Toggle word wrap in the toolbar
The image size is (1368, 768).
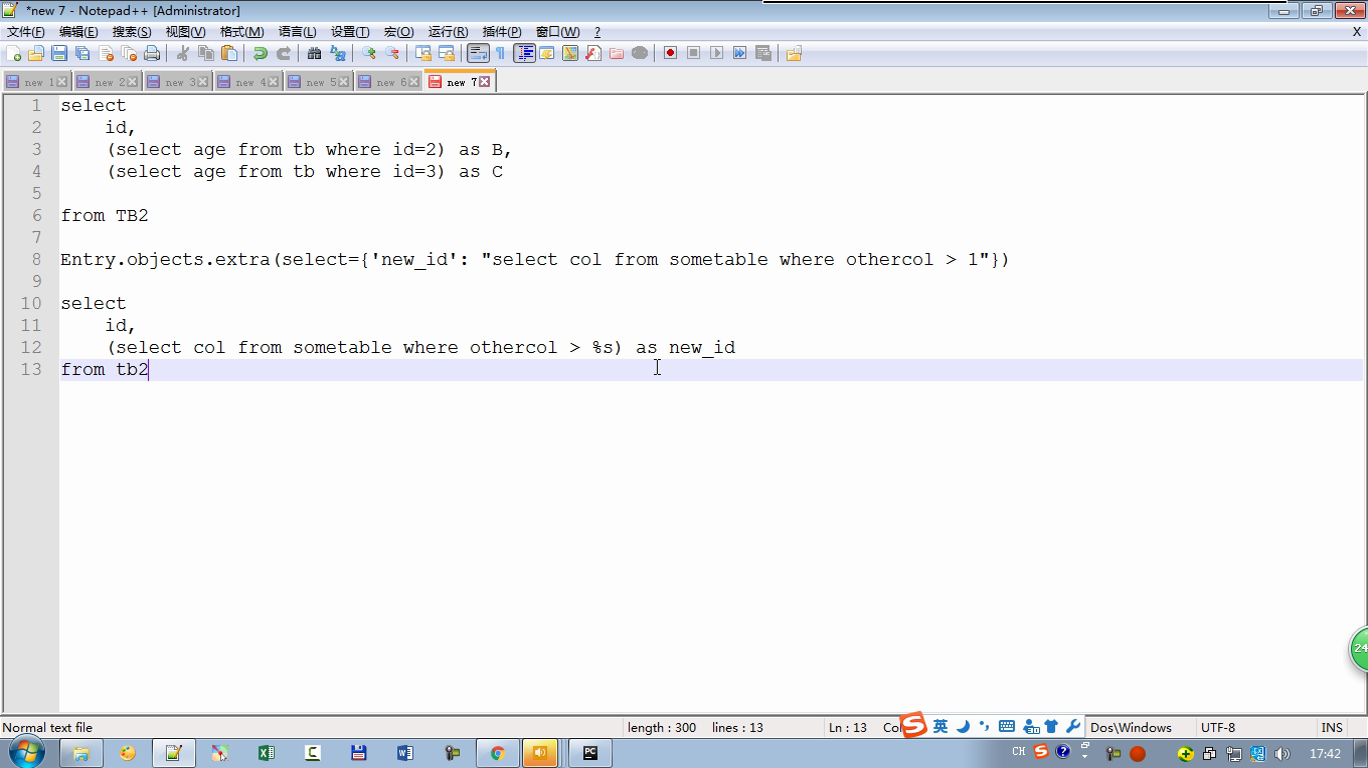point(478,53)
